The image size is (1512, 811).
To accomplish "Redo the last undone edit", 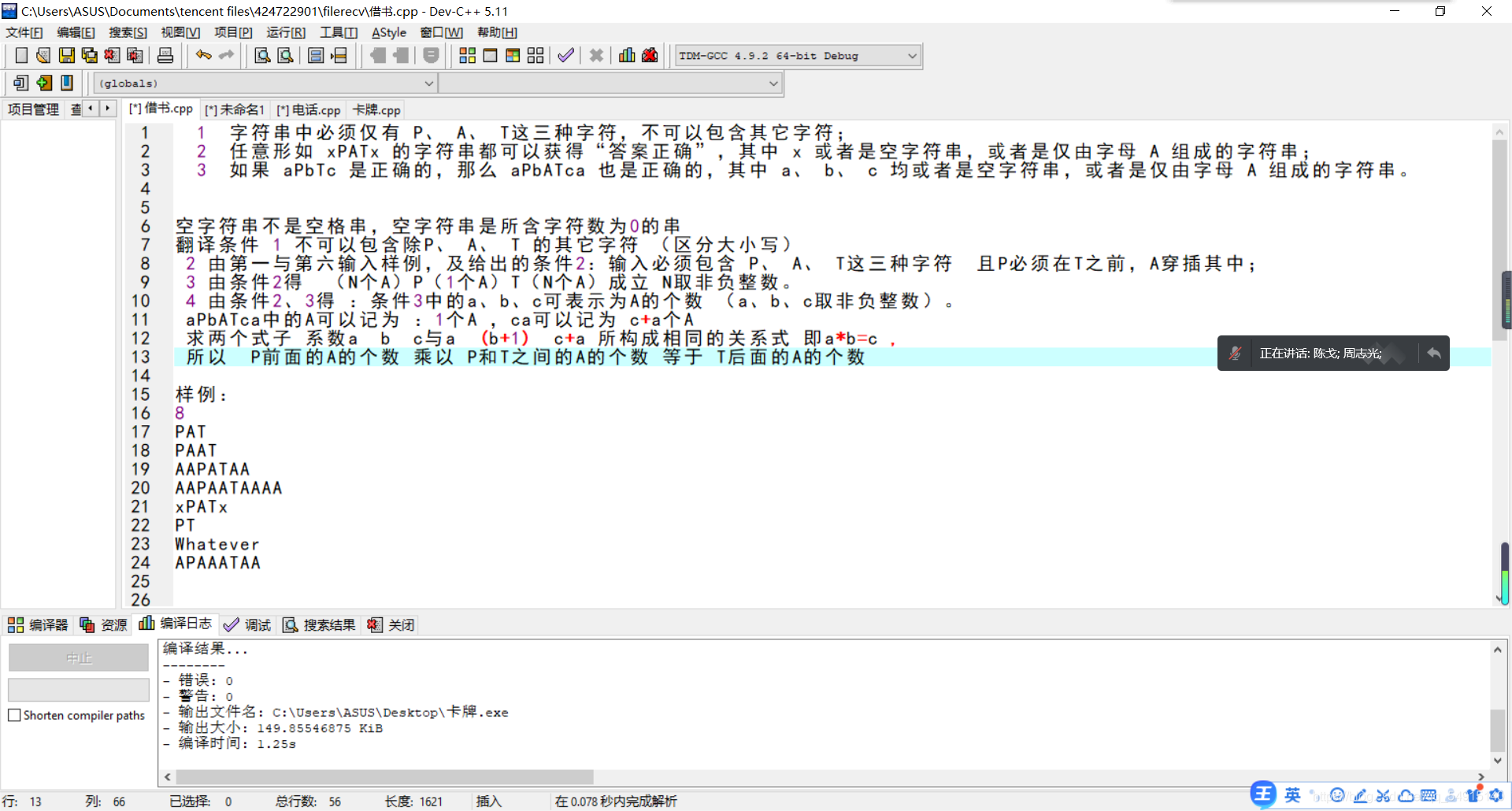I will (x=227, y=55).
